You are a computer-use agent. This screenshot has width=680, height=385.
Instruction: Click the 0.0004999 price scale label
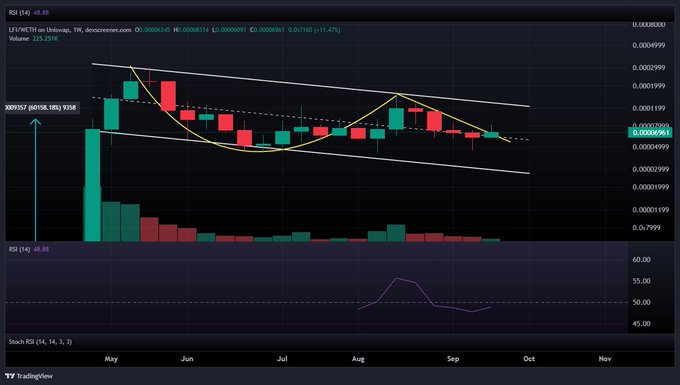tap(648, 45)
